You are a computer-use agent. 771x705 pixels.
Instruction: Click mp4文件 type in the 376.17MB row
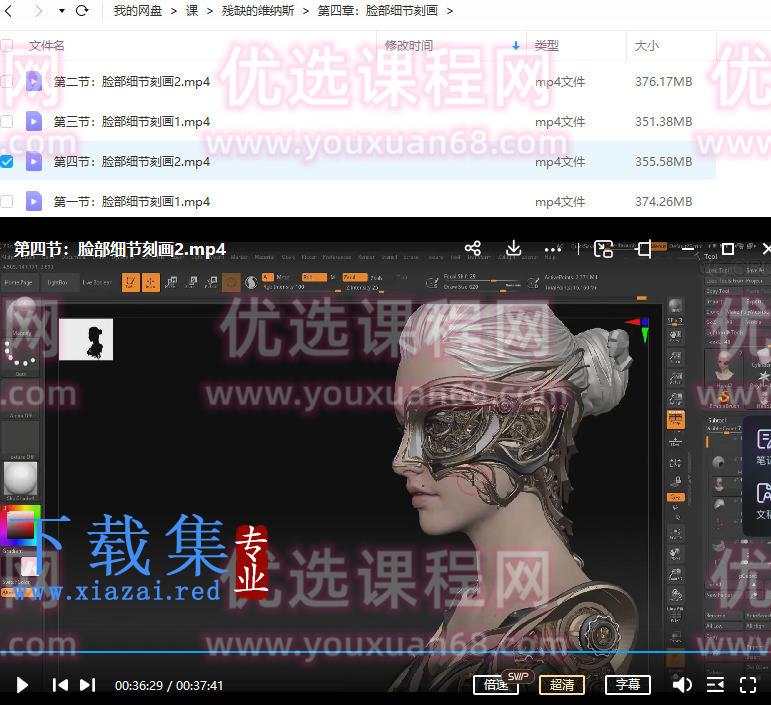coord(560,82)
